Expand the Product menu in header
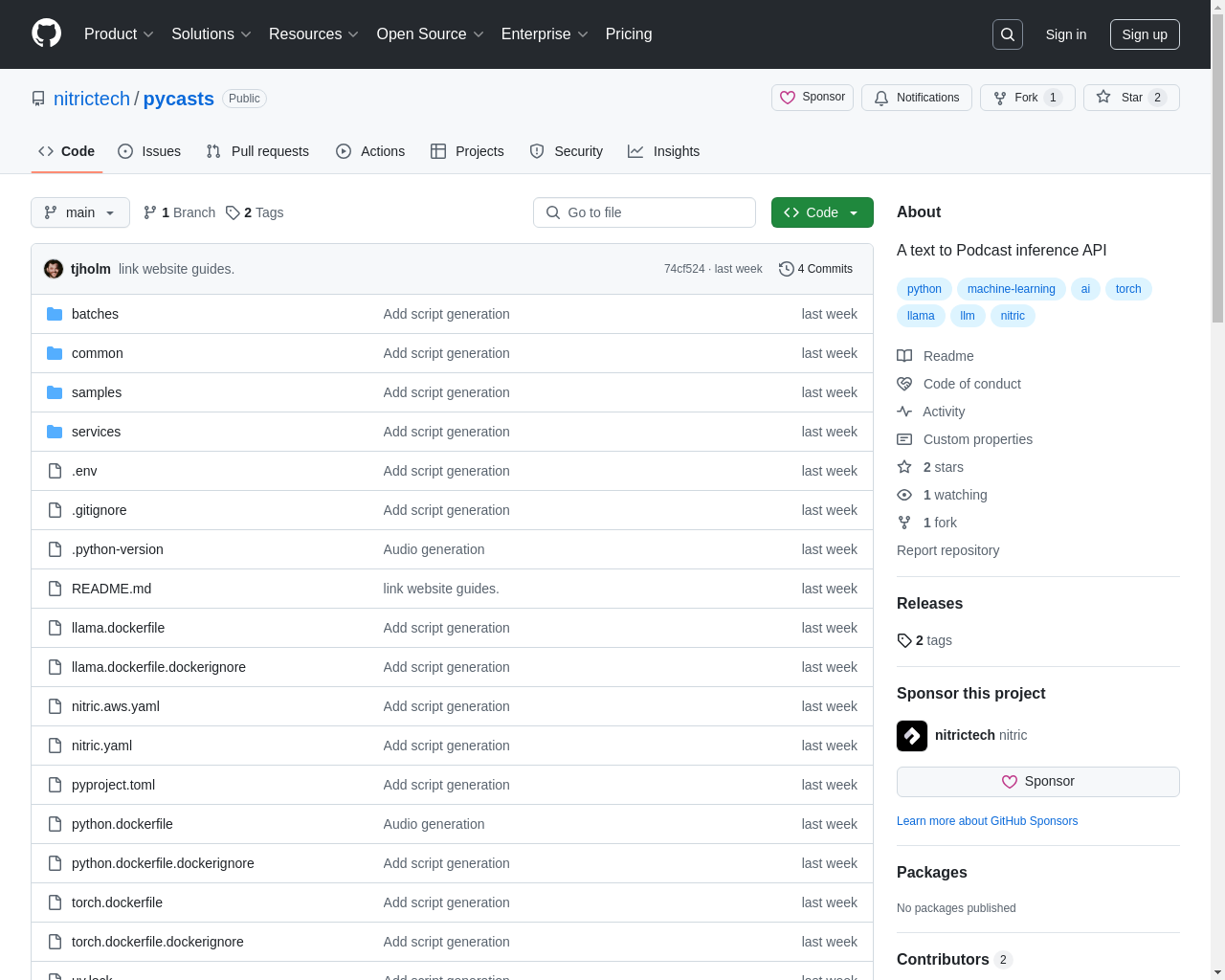Image resolution: width=1225 pixels, height=980 pixels. pyautogui.click(x=119, y=34)
